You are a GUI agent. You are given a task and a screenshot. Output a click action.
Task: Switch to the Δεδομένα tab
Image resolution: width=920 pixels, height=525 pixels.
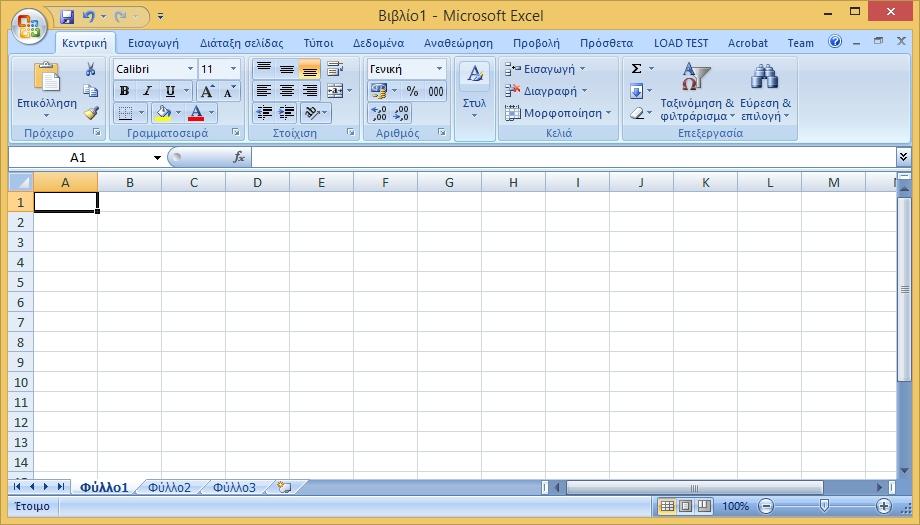(x=378, y=43)
